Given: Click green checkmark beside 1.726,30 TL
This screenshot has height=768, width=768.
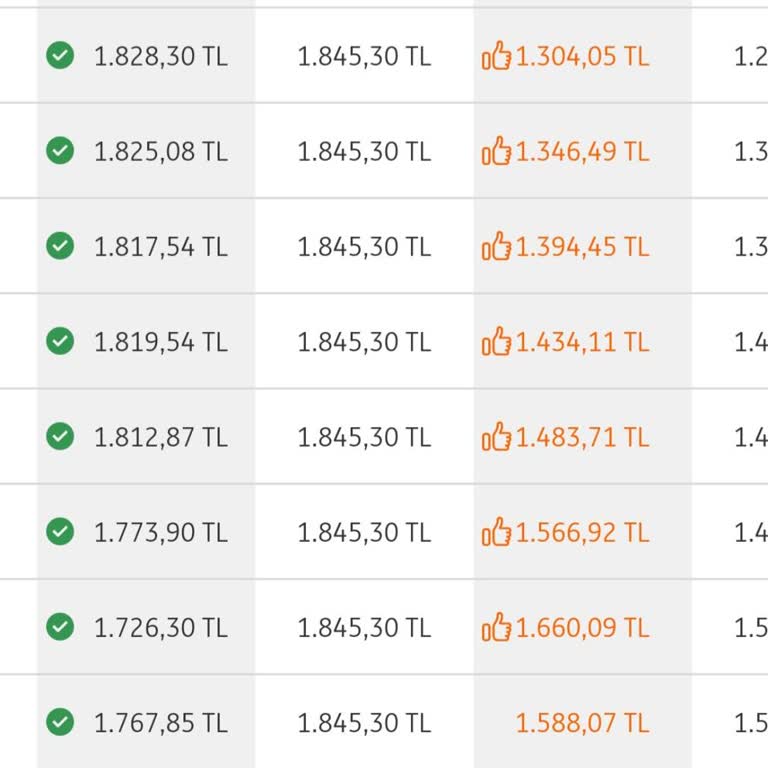Looking at the screenshot, I should [60, 627].
